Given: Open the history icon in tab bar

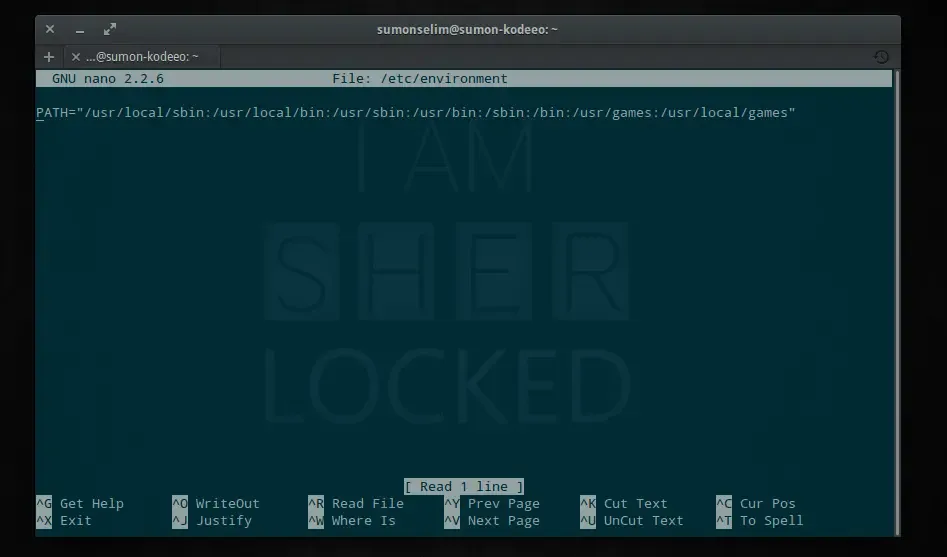Looking at the screenshot, I should pos(881,57).
